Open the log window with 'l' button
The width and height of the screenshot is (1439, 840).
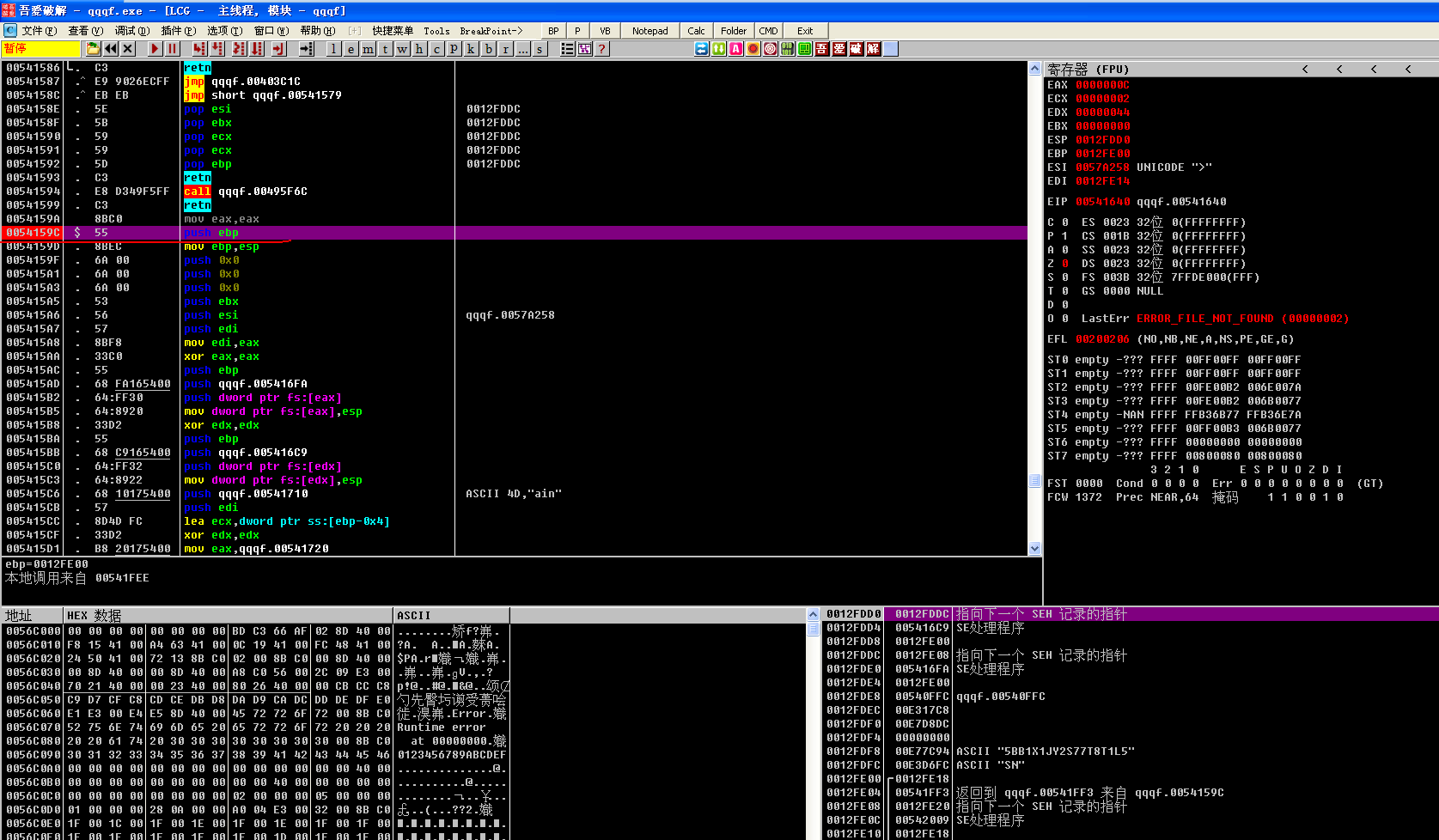(x=333, y=49)
